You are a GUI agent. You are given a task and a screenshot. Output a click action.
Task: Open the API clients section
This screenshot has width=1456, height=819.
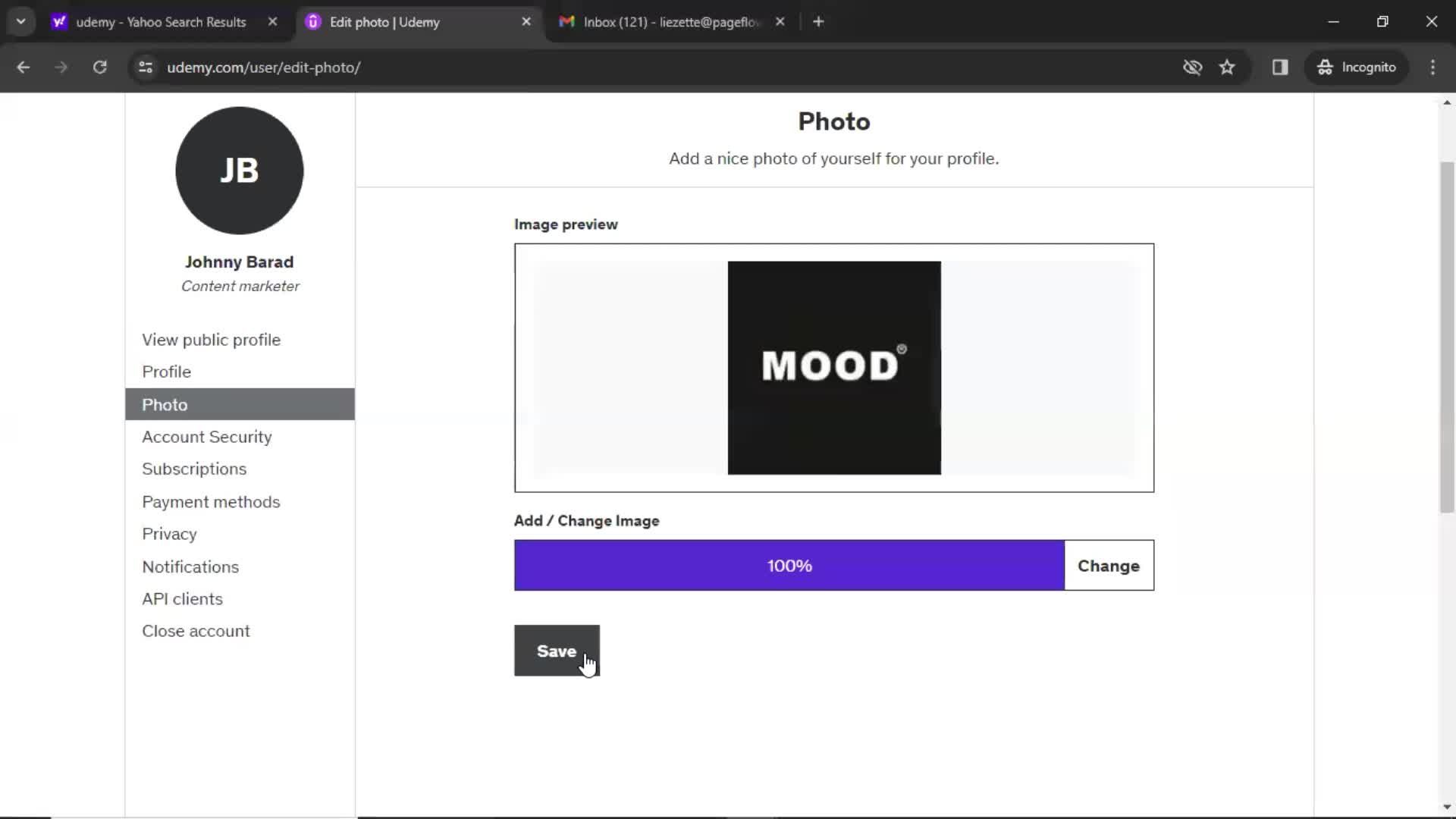[182, 599]
